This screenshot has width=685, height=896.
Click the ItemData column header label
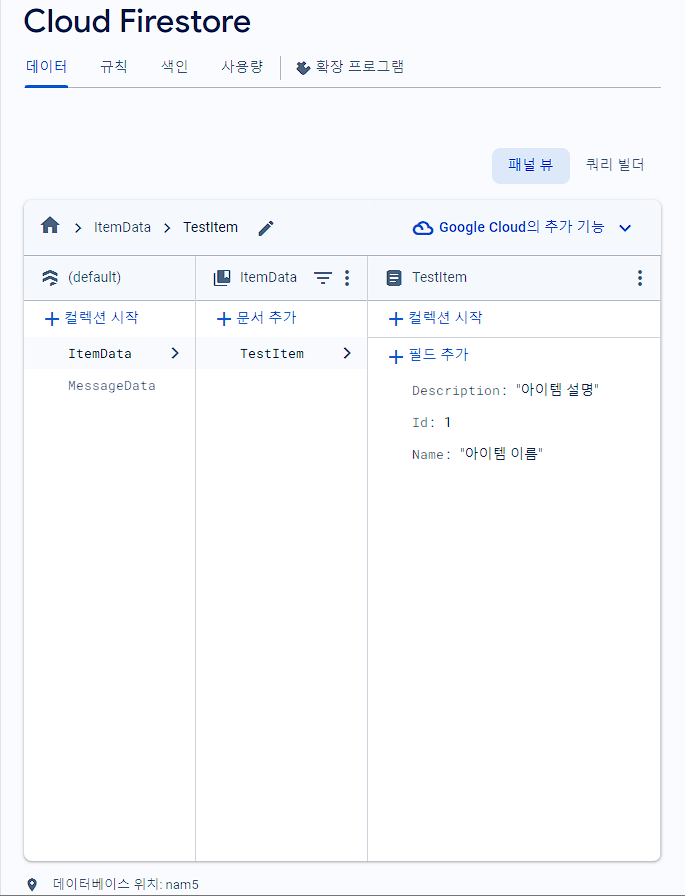click(268, 278)
